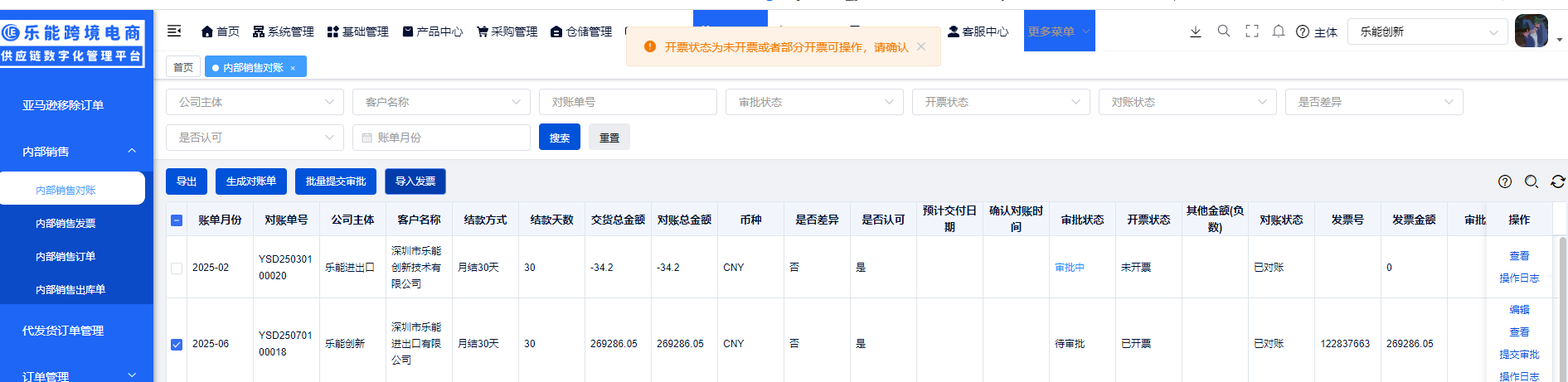
Task: Click the 批量提交审批 button
Action: coord(336,181)
